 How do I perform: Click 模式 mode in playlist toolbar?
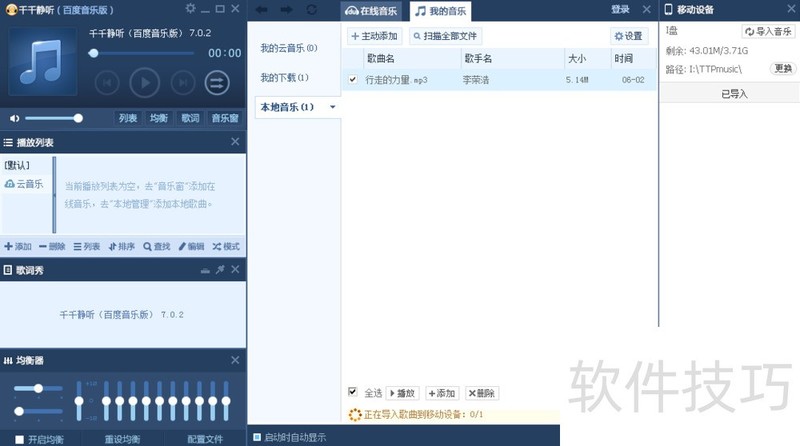point(226,246)
